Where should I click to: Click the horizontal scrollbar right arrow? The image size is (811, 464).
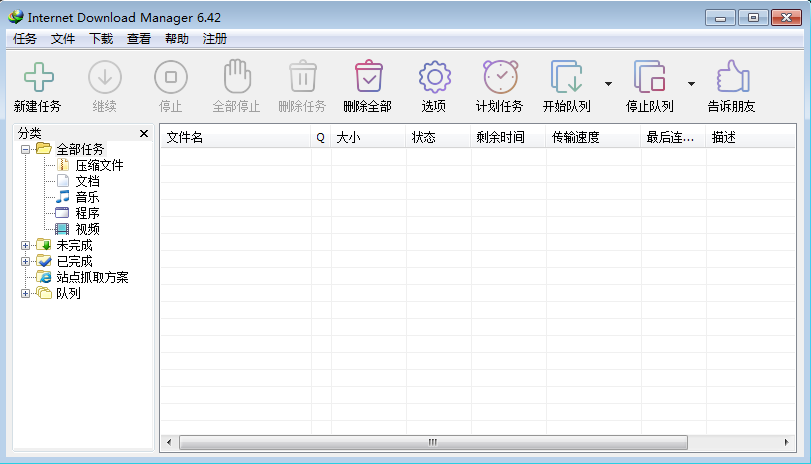coord(794,442)
